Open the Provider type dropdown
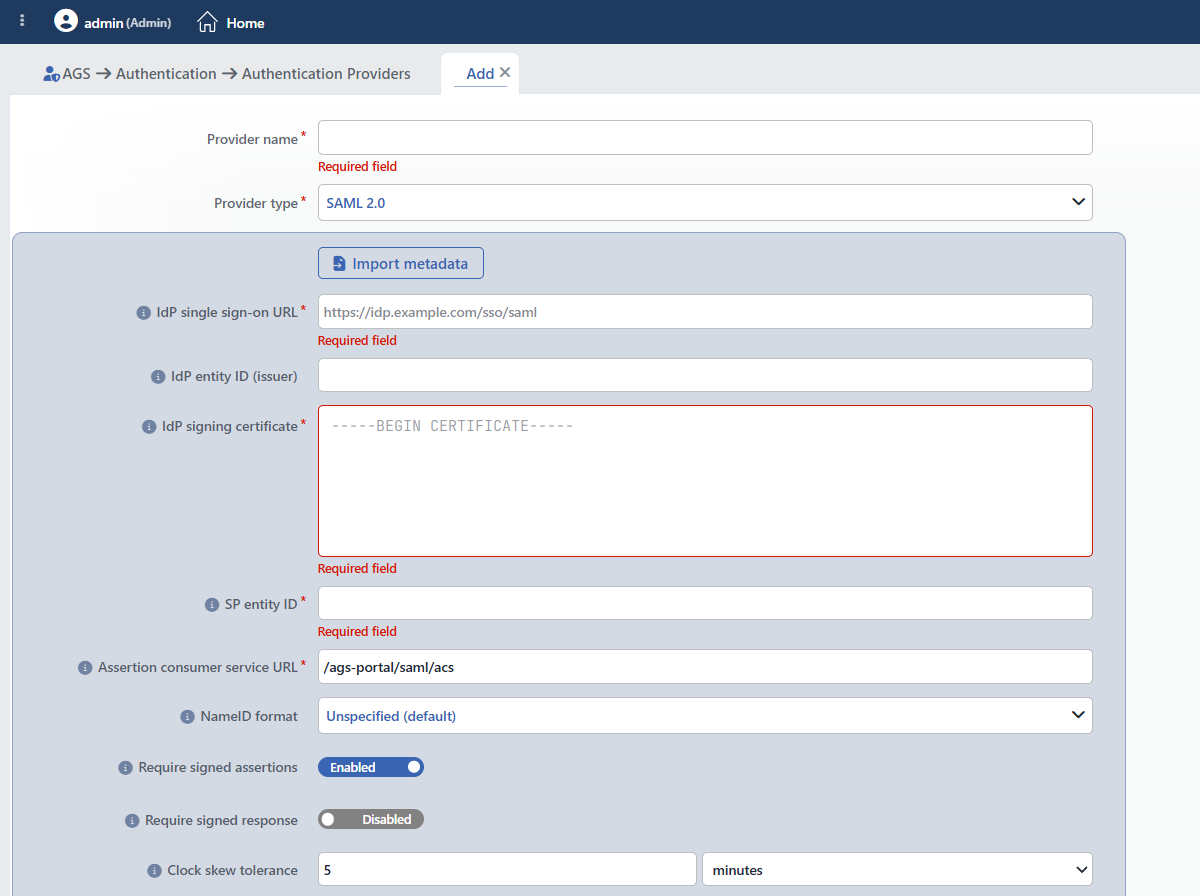Viewport: 1200px width, 896px height. click(705, 202)
